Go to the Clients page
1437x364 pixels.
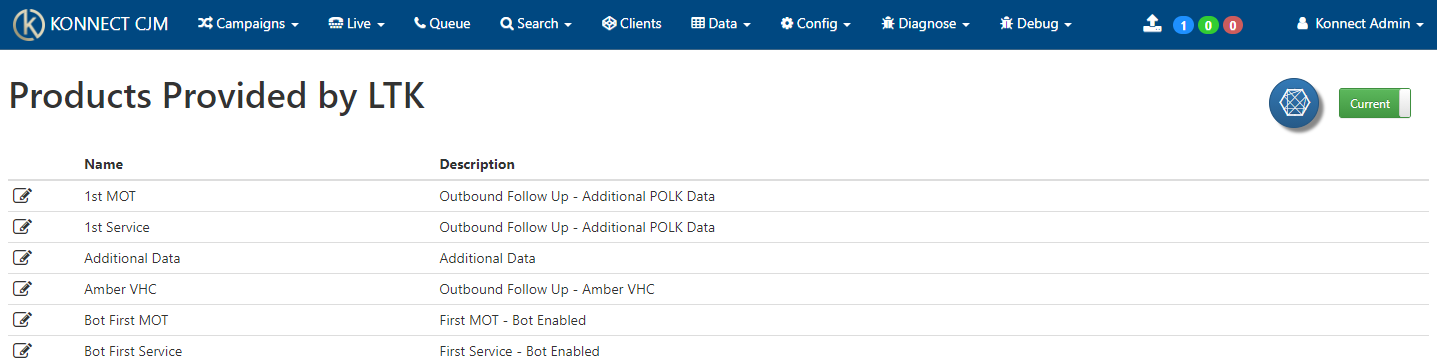click(632, 24)
